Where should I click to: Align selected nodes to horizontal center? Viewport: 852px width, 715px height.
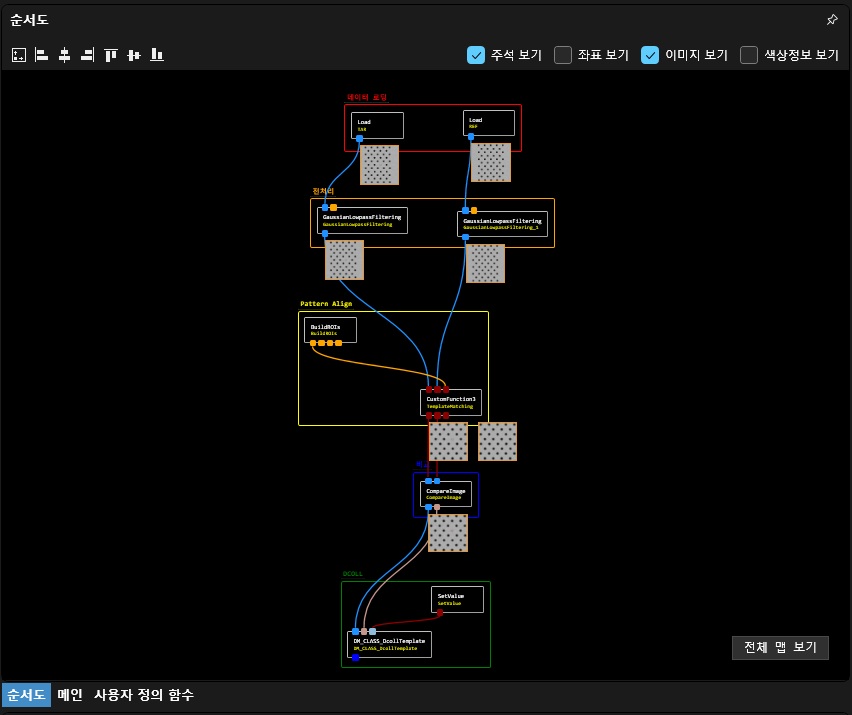point(64,55)
